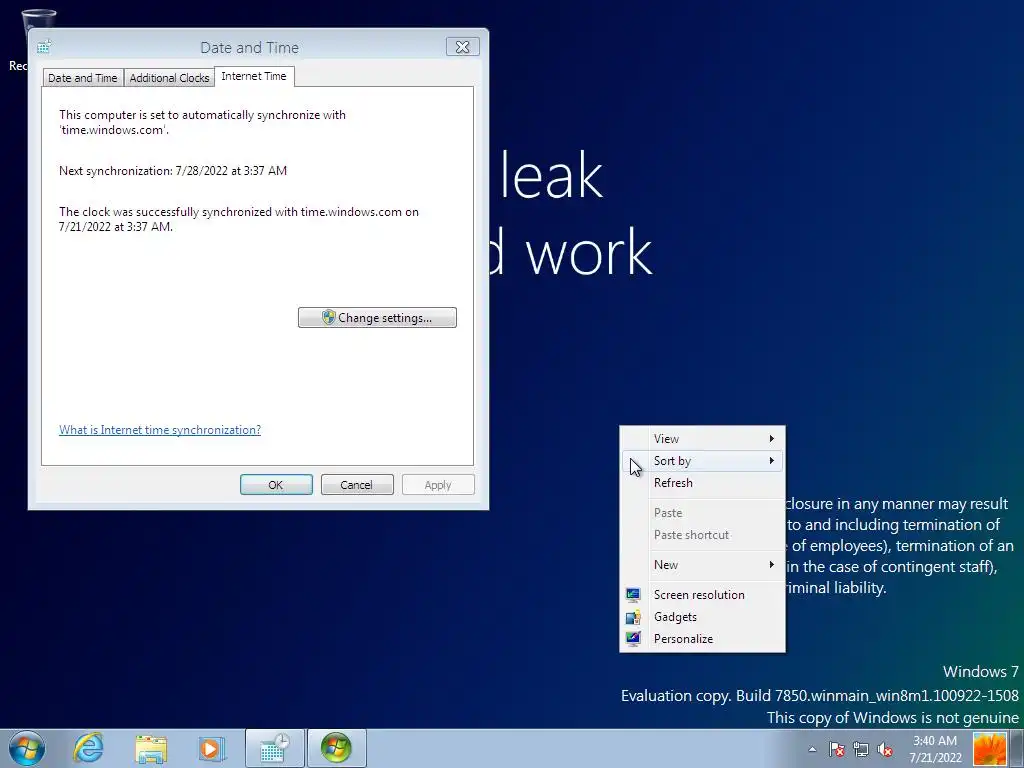Click the 'Next synchronization' text line

pyautogui.click(x=173, y=171)
